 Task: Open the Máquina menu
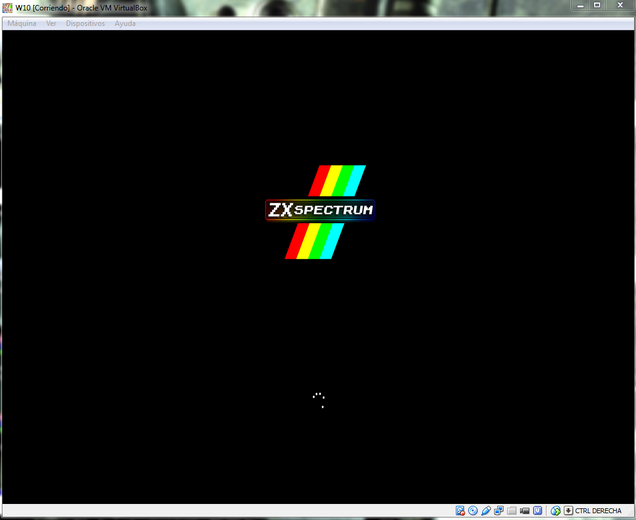tap(22, 24)
